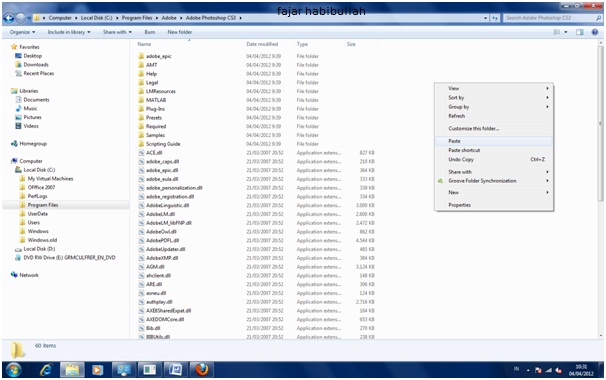Viewport: 606px width, 380px height.
Task: Click the Search Adobe Photoshop CS3 box
Action: click(553, 18)
